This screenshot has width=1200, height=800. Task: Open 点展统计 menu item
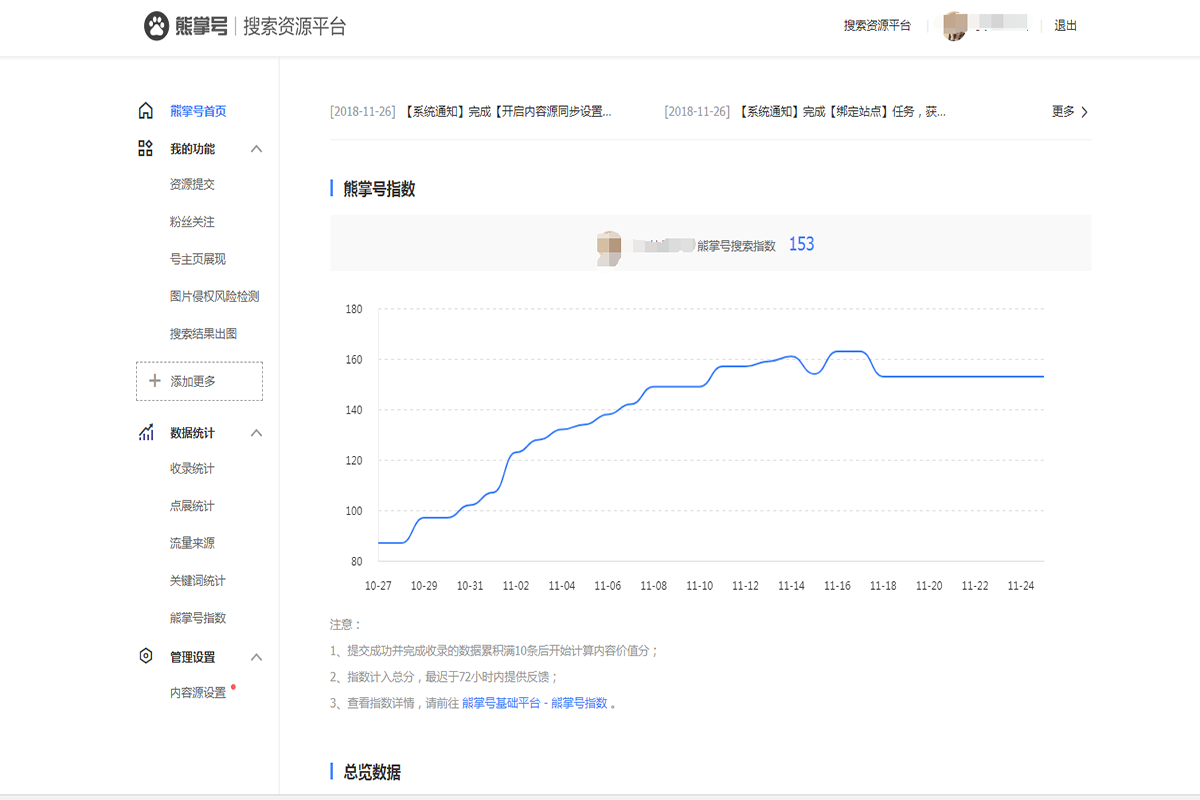(x=192, y=506)
